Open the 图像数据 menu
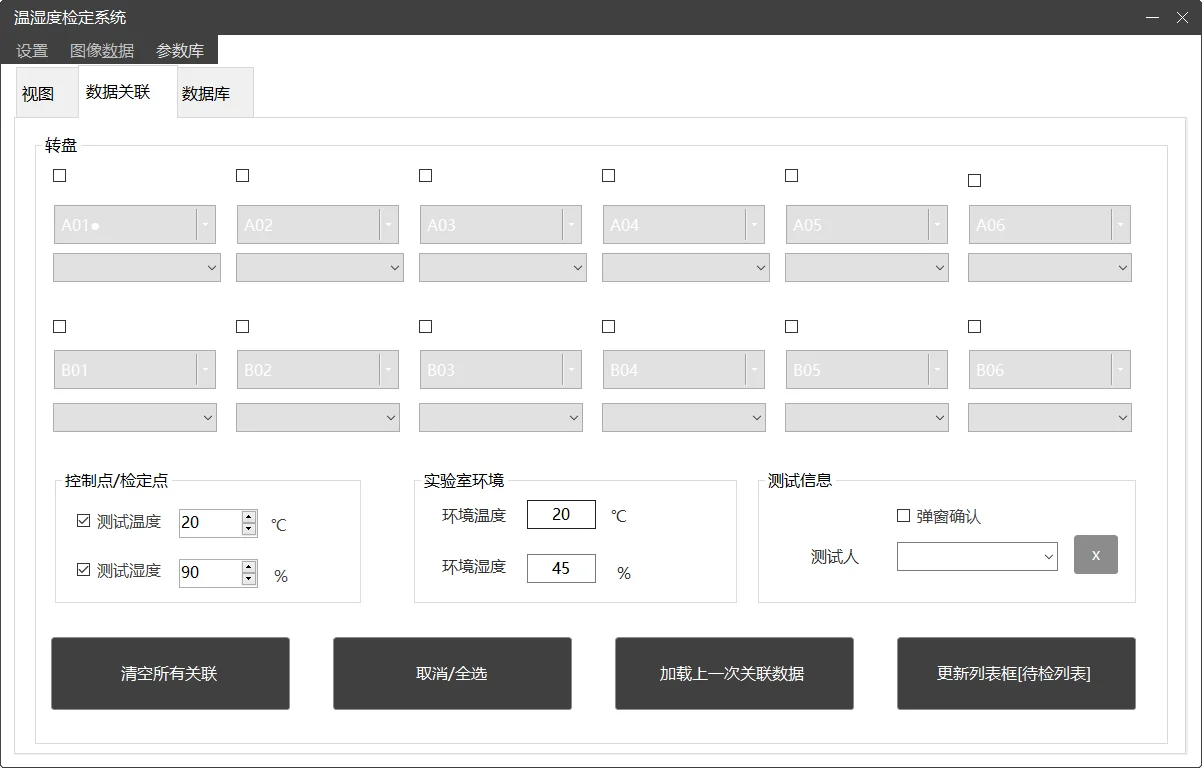1202x768 pixels. [102, 51]
